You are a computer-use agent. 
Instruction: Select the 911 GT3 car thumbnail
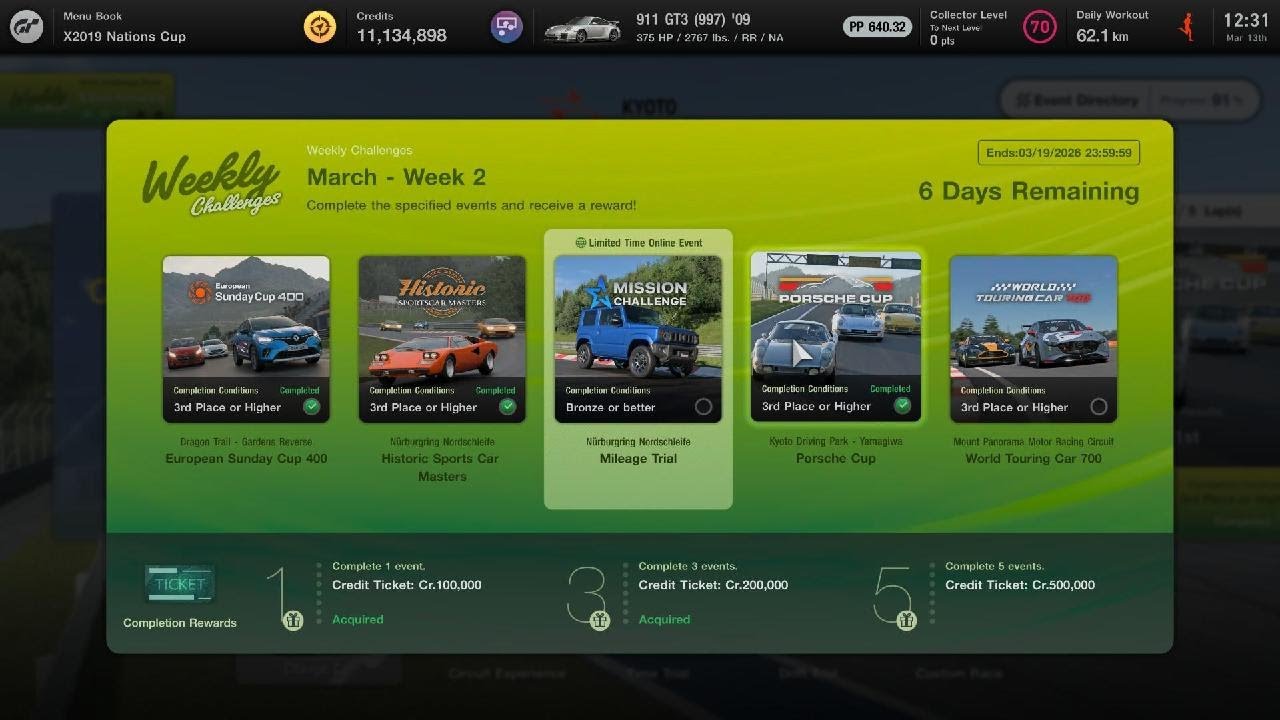coord(582,29)
